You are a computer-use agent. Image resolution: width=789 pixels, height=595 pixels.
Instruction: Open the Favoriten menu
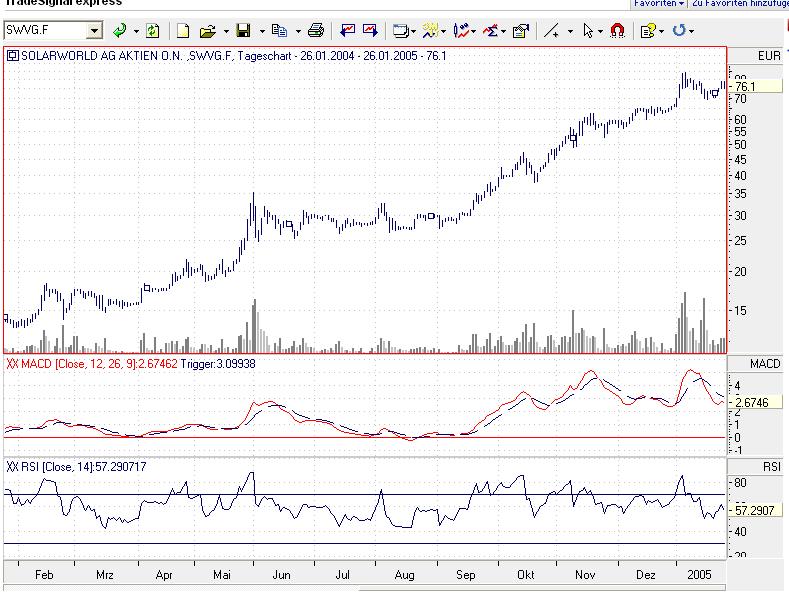[659, 4]
